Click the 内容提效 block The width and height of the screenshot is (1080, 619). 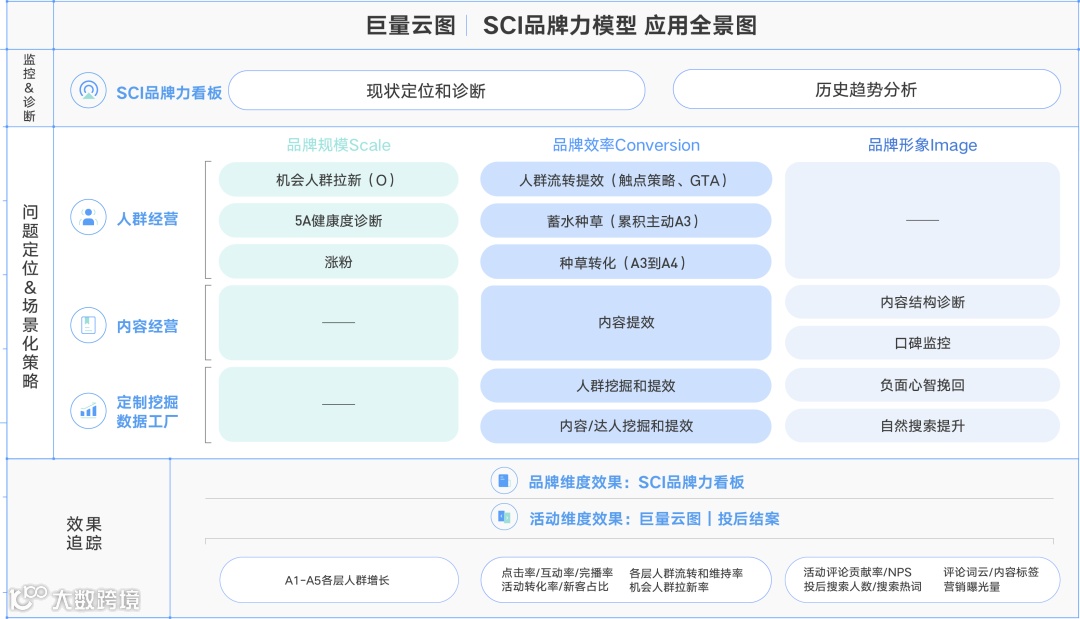click(626, 322)
